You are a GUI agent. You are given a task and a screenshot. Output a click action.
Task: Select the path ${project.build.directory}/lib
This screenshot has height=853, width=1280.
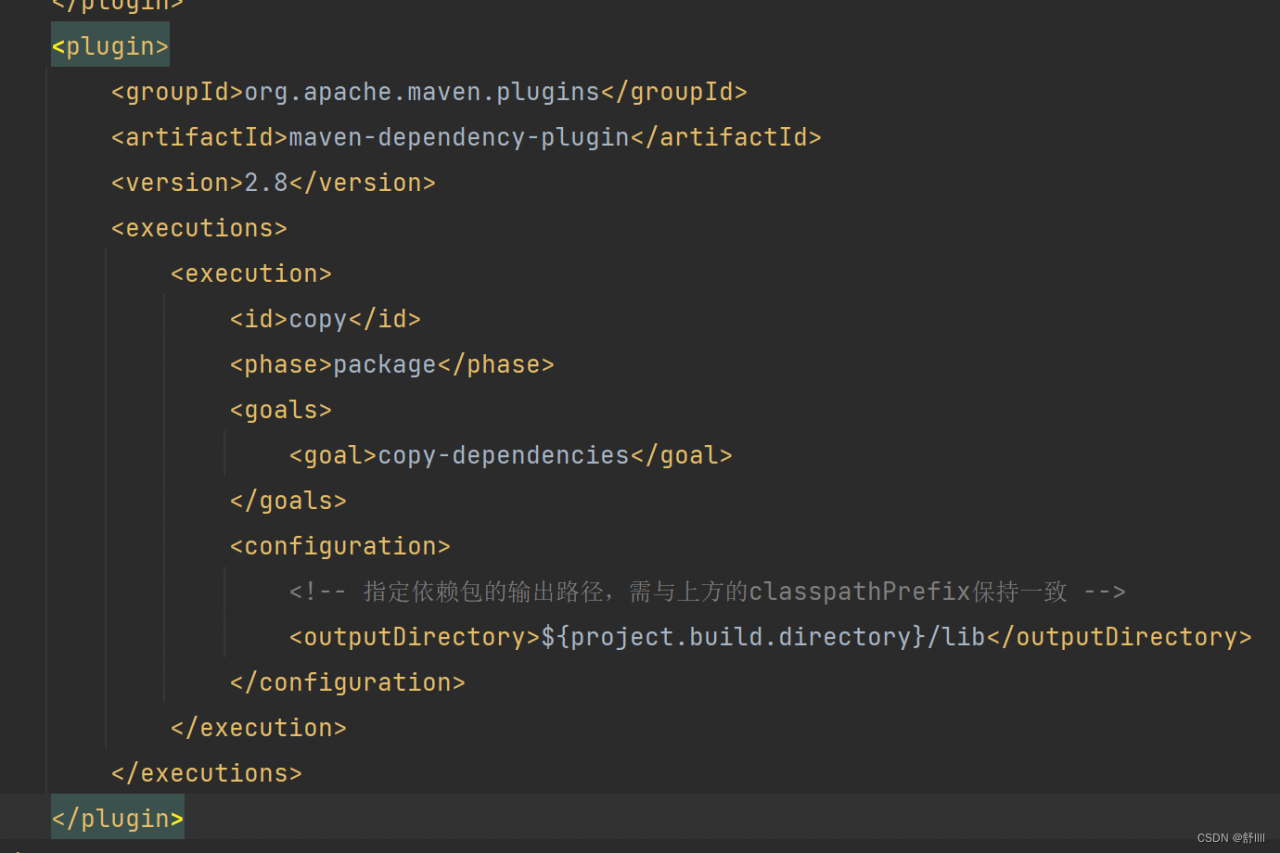pyautogui.click(x=764, y=637)
